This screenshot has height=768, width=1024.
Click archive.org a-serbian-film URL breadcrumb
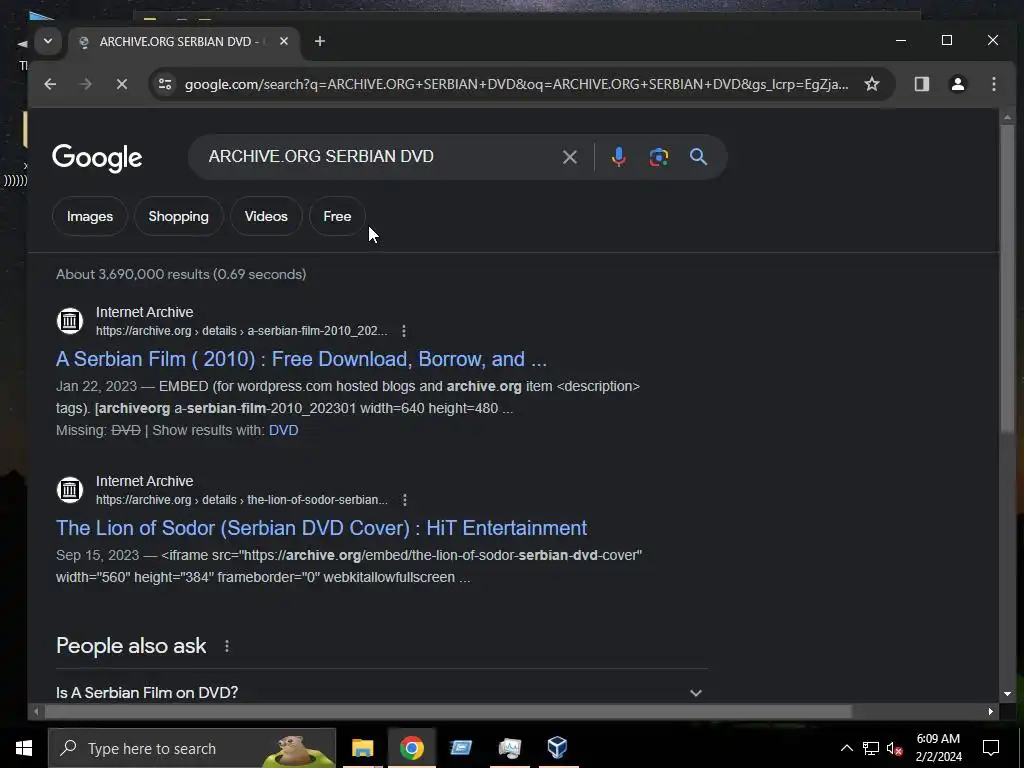pos(242,331)
